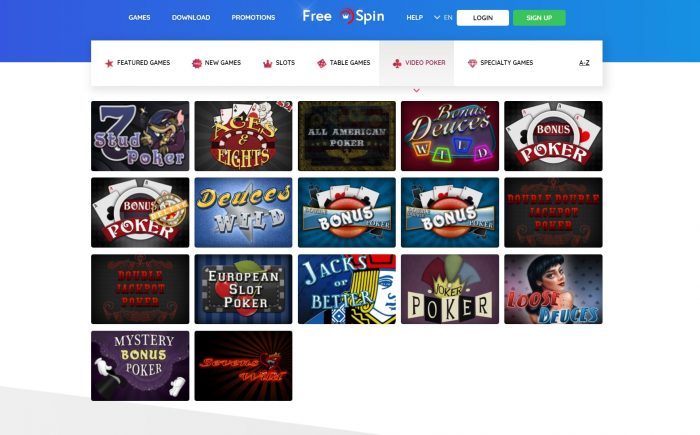The image size is (700, 435).
Task: Open the Help menu
Action: [414, 17]
